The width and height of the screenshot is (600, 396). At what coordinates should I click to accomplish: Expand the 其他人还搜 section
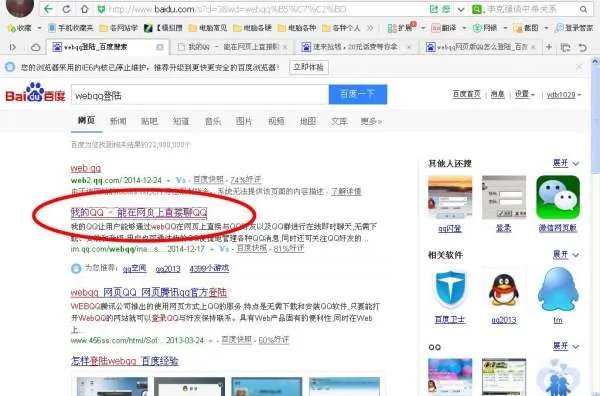pyautogui.click(x=566, y=163)
